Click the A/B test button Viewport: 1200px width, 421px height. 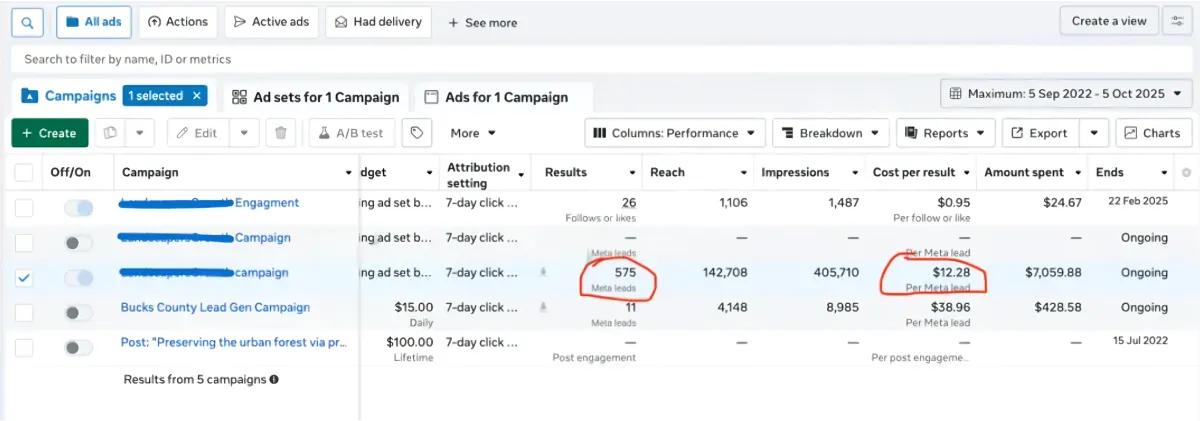click(x=352, y=133)
